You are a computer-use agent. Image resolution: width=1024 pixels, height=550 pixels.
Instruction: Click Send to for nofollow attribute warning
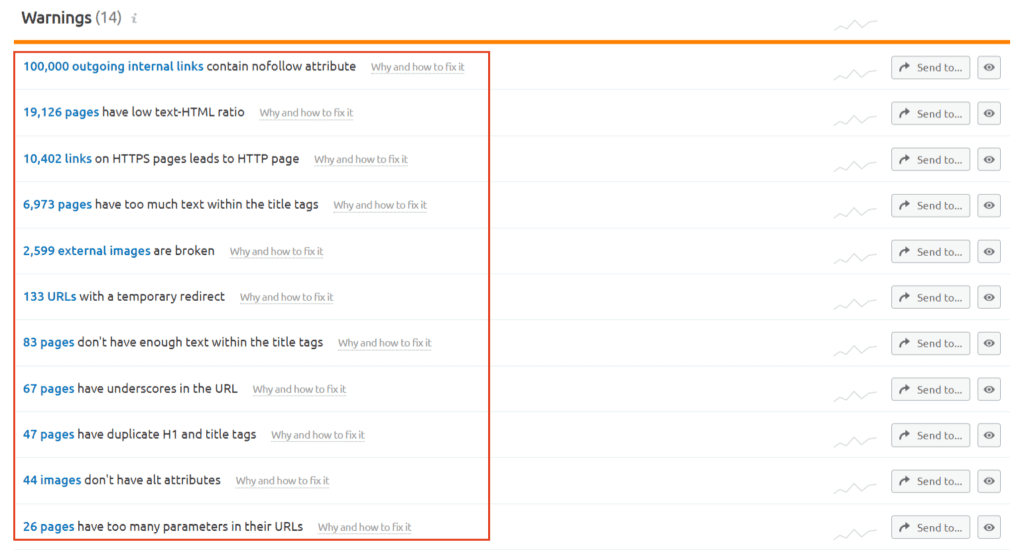tap(930, 67)
